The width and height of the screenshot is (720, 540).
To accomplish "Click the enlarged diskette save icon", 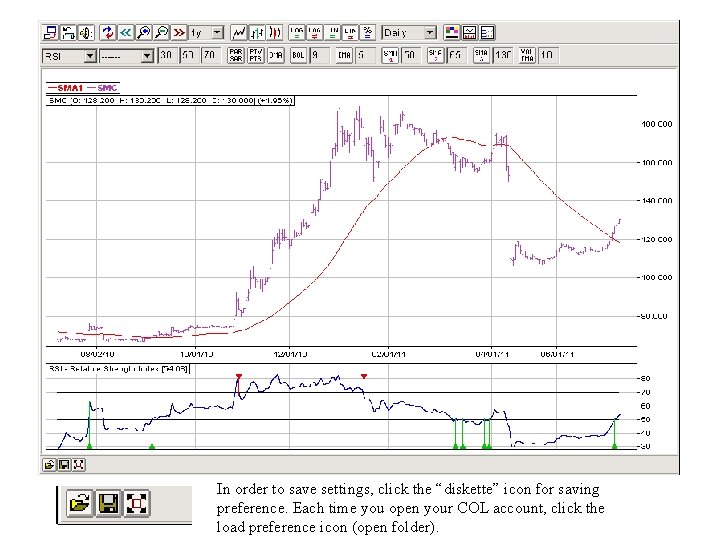I will [108, 503].
